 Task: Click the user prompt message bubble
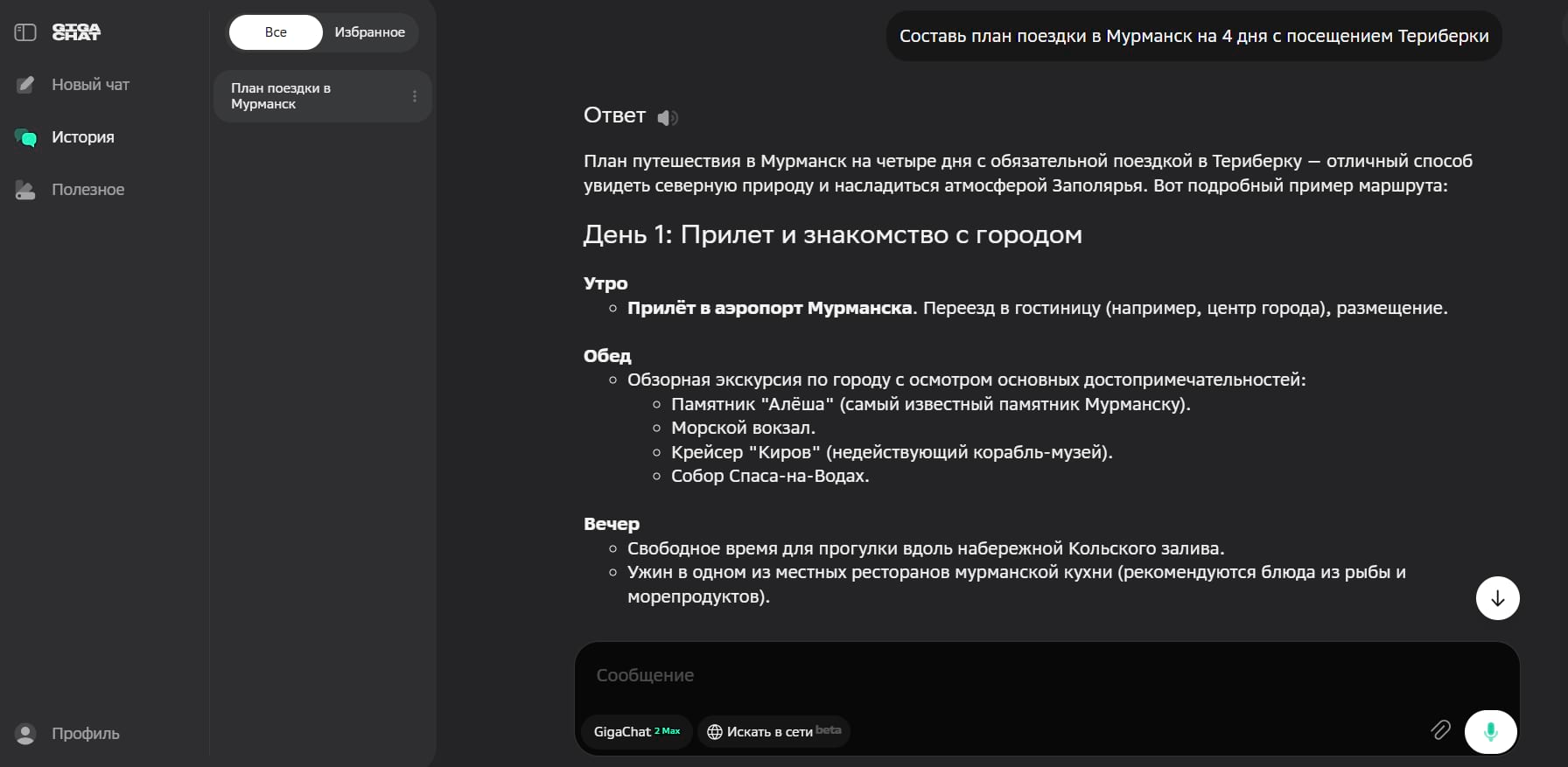(x=1194, y=36)
